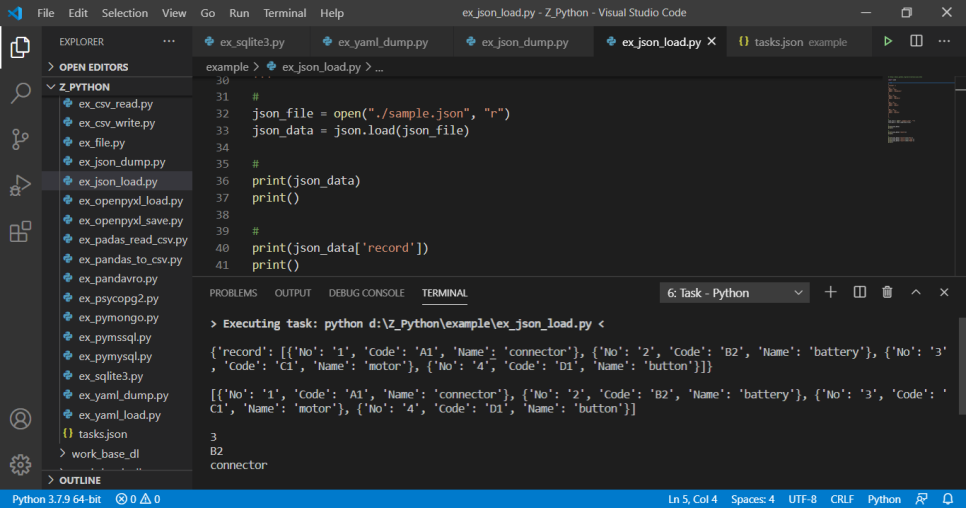Open the Edit menu
This screenshot has width=966, height=508.
click(78, 13)
